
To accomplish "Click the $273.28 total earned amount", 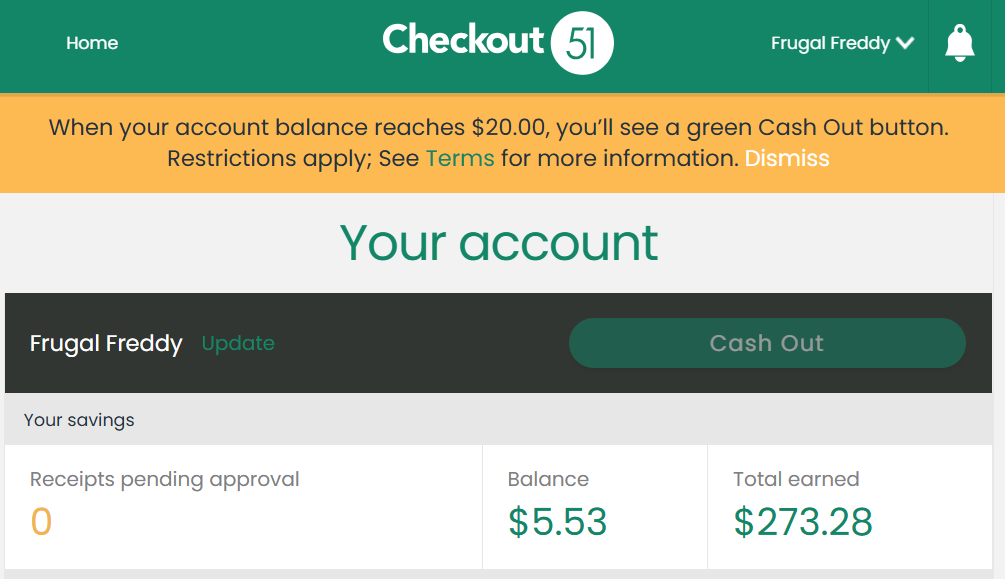I will [x=802, y=521].
